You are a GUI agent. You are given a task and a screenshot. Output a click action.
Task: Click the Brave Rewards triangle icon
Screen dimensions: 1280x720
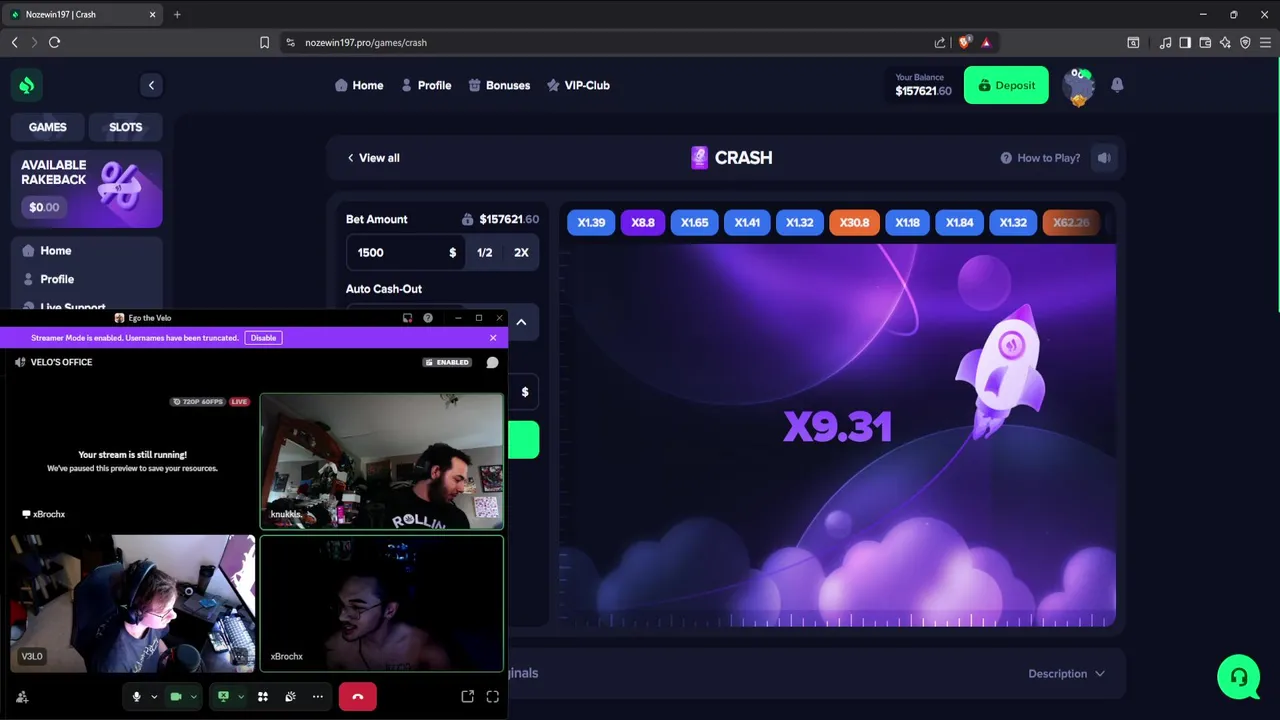pos(986,42)
